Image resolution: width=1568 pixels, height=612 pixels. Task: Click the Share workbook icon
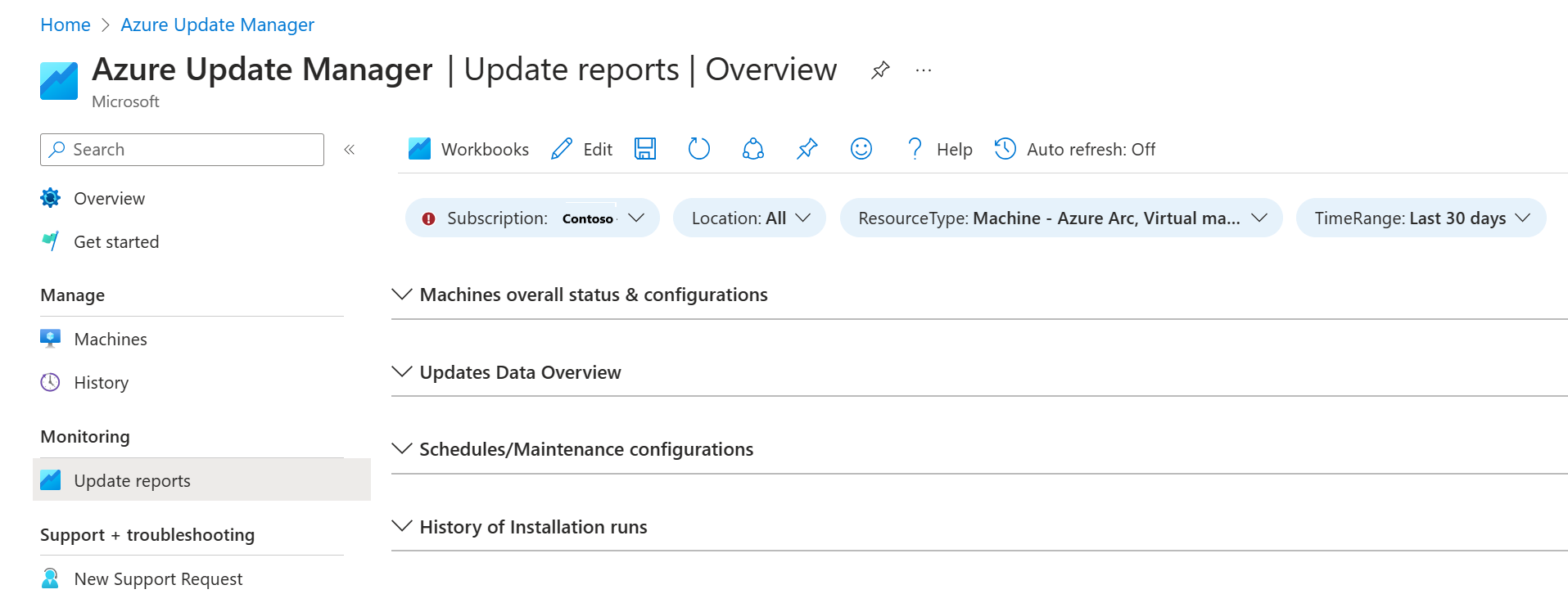point(752,149)
